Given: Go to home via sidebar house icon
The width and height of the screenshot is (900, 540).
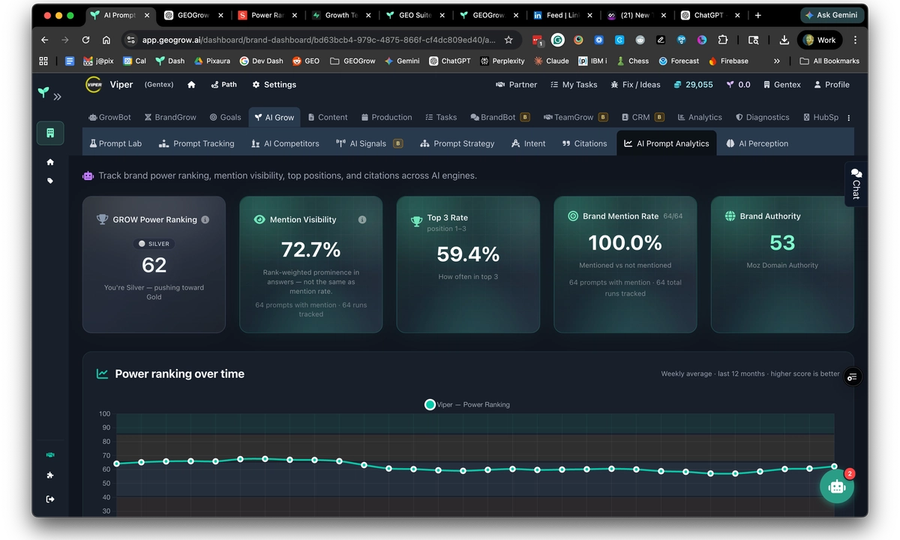Looking at the screenshot, I should (x=50, y=162).
